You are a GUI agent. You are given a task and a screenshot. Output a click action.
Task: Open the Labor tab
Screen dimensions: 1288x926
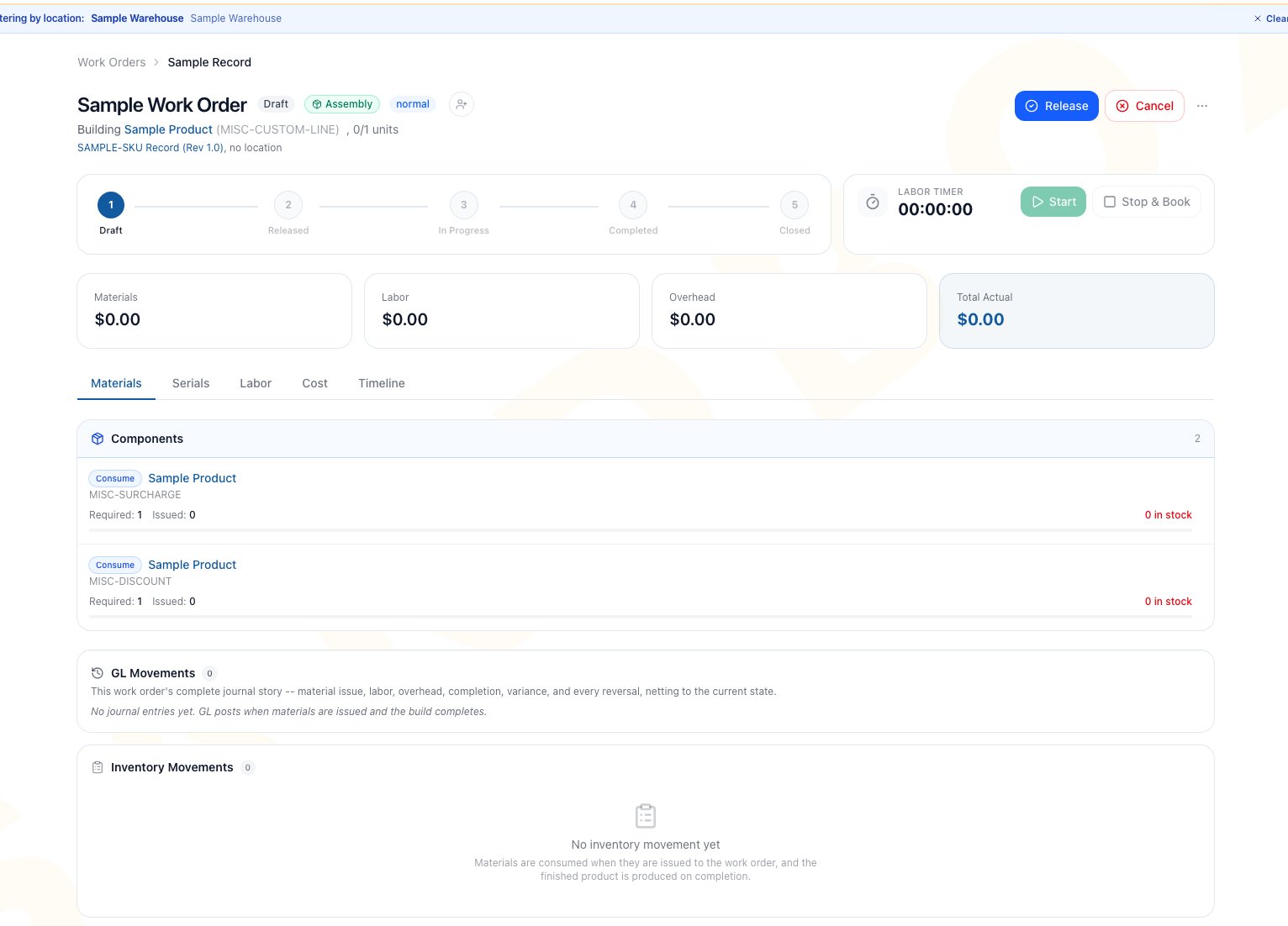tap(256, 383)
